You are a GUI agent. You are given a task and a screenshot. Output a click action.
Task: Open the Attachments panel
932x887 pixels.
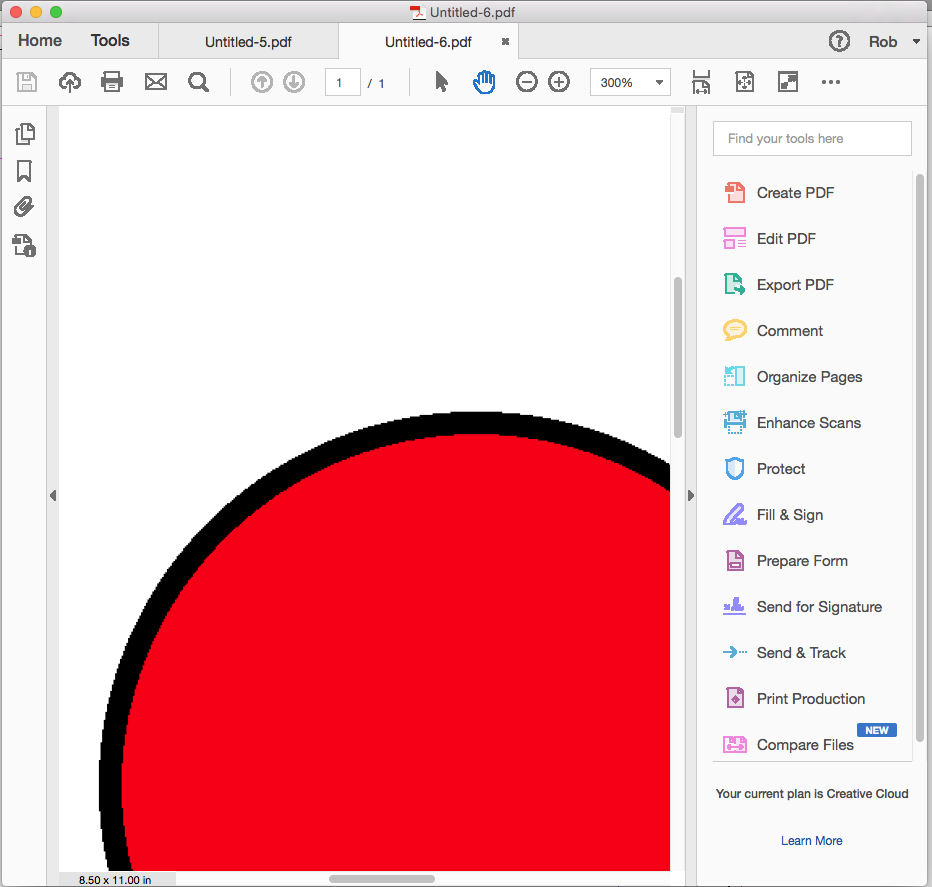tap(25, 207)
